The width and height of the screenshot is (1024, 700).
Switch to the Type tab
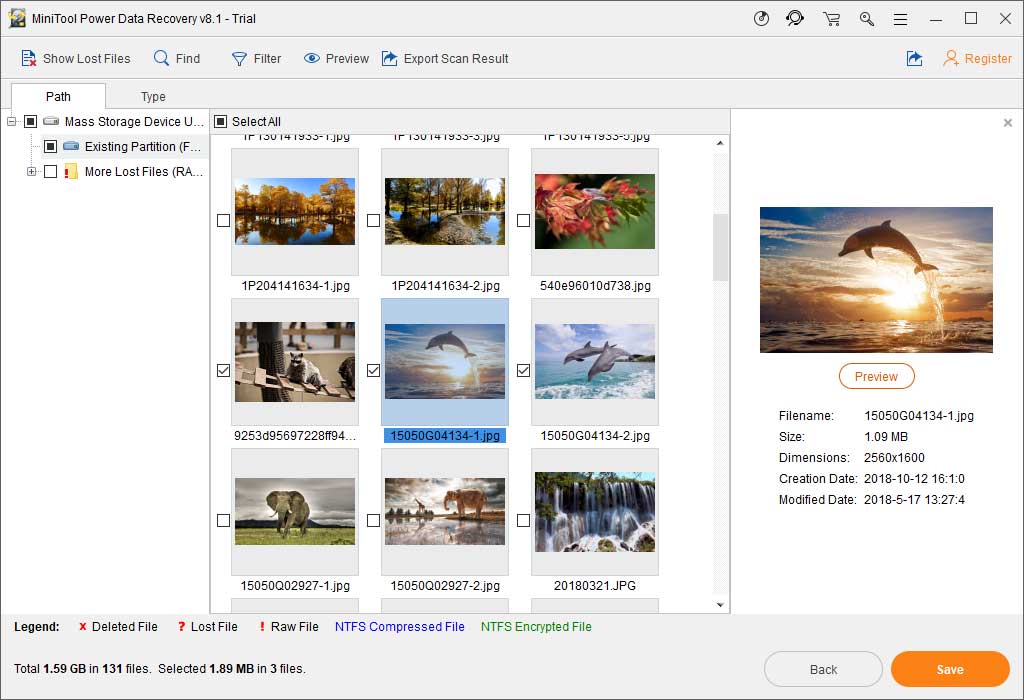(x=153, y=97)
